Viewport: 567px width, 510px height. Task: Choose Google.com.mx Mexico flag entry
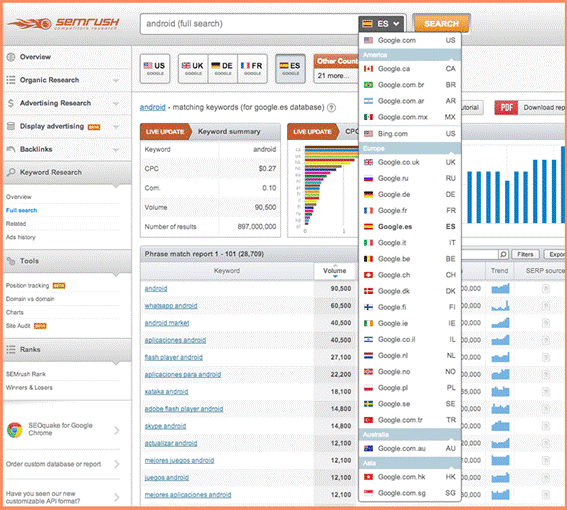tap(410, 117)
